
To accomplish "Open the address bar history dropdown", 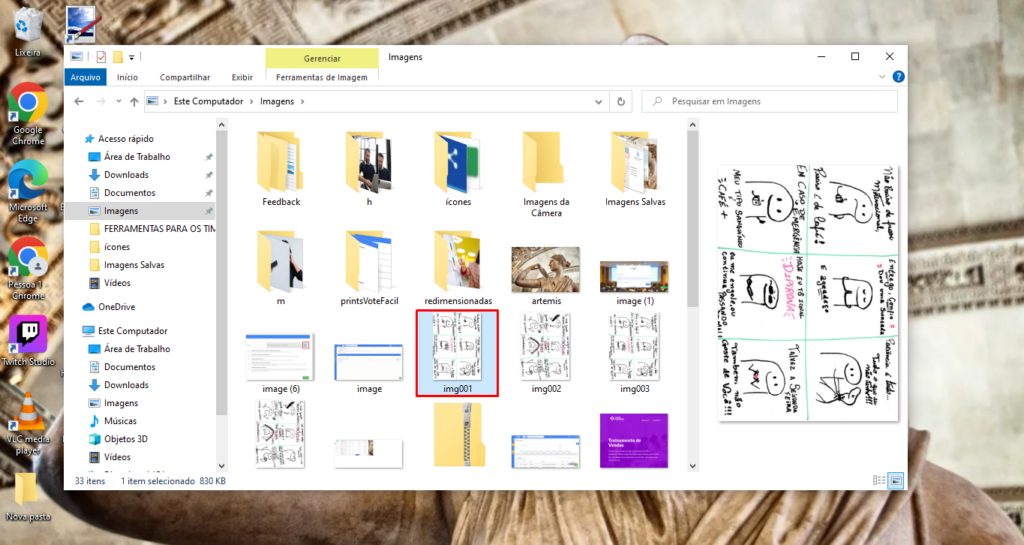I will (598, 101).
